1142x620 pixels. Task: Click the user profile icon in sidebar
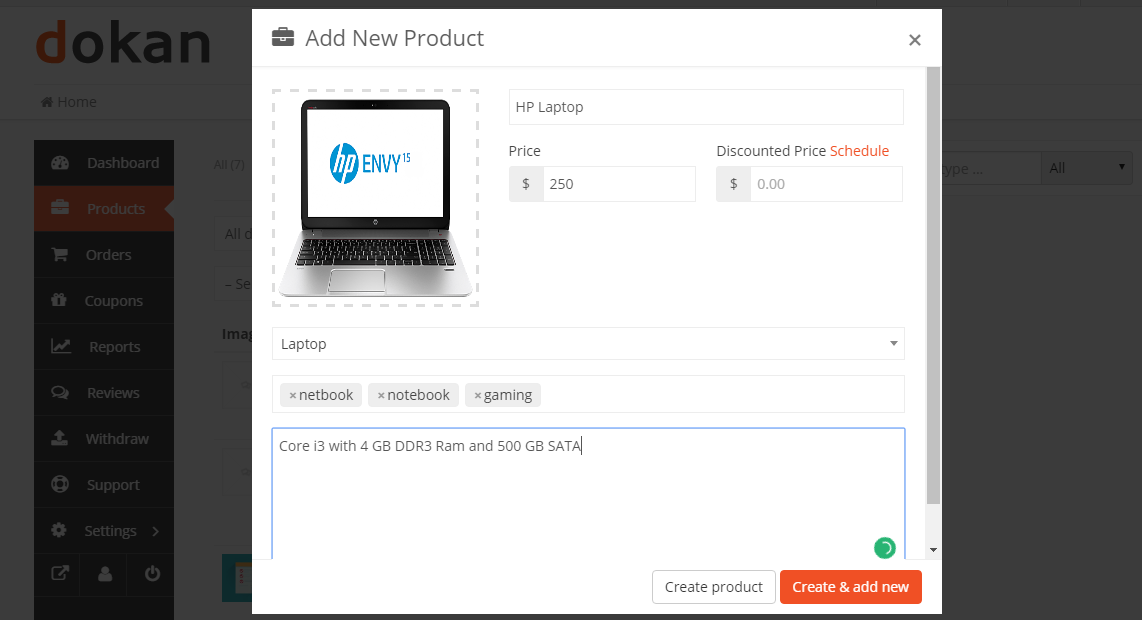105,573
